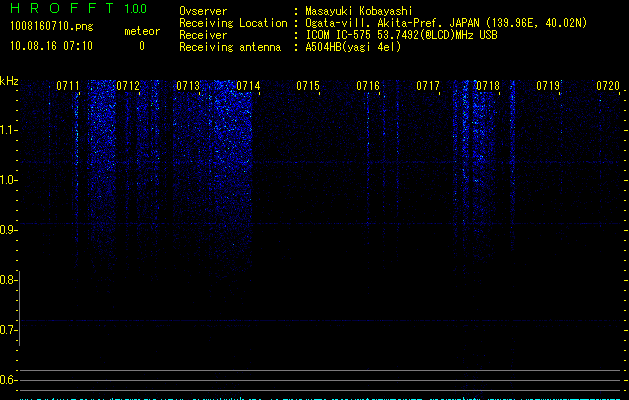The image size is (629, 400).
Task: Select antenna value A504HB(yagi 4el)
Action: [353, 47]
